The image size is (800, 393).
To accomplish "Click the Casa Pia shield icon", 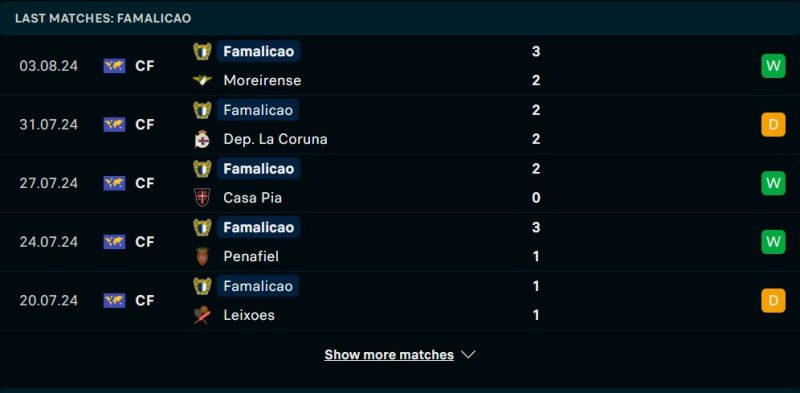I will click(202, 198).
